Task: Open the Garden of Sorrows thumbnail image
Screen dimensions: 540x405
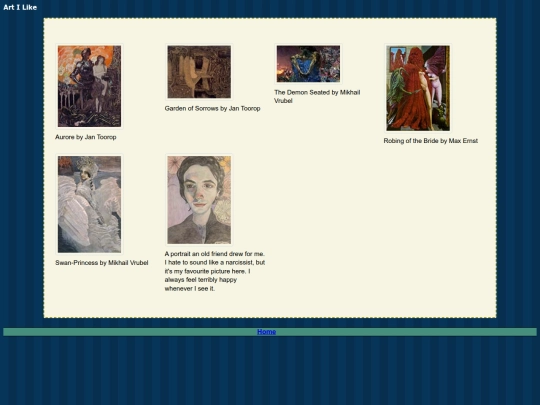Action: click(199, 72)
